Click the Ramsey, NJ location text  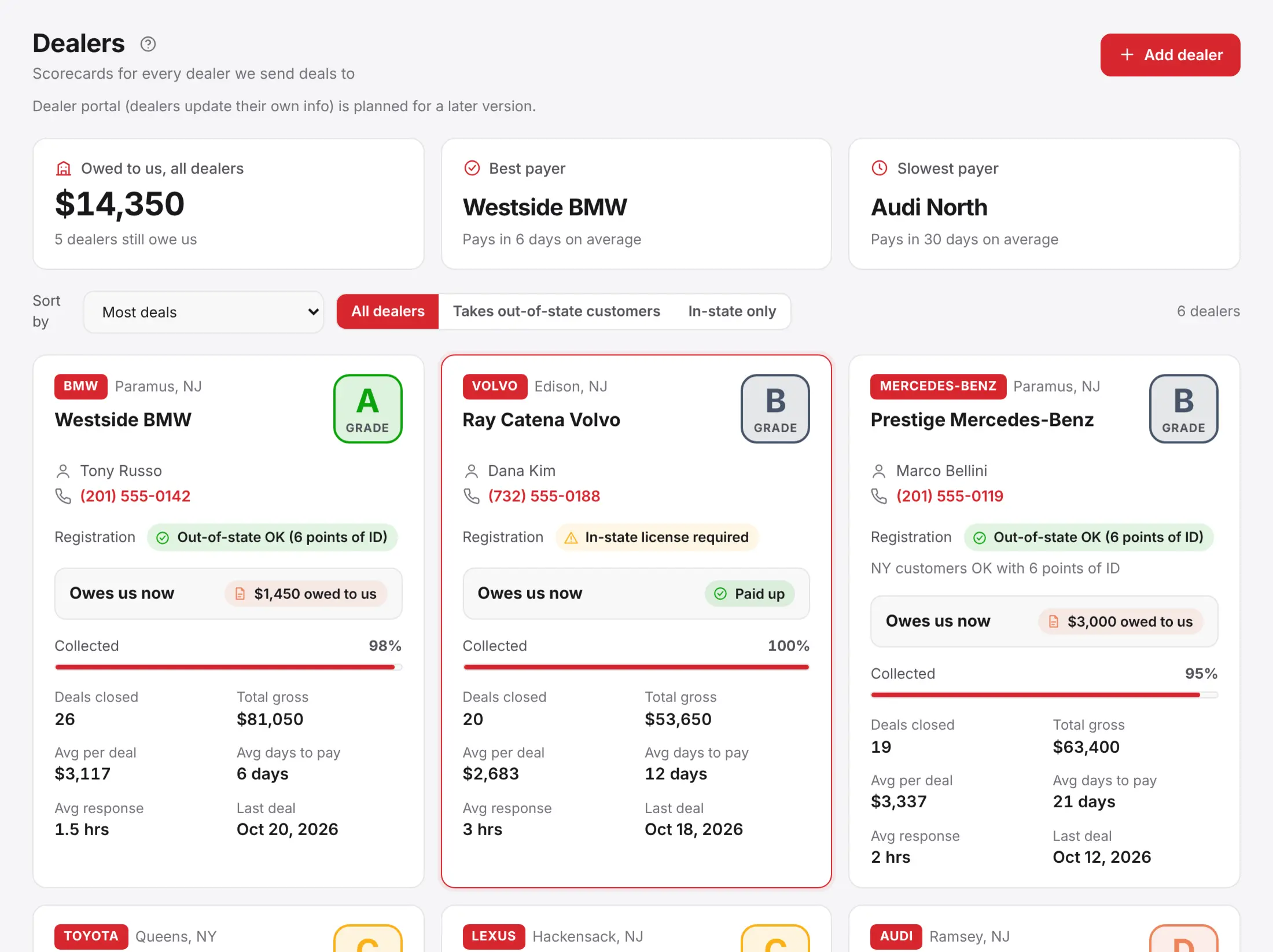[x=969, y=936]
